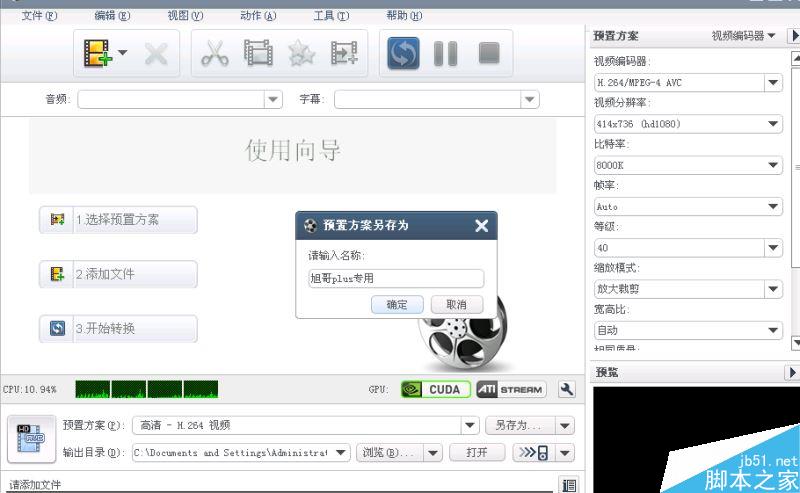This screenshot has width=800, height=493.
Task: Expand the 预览 panel arrow
Action: (x=792, y=373)
